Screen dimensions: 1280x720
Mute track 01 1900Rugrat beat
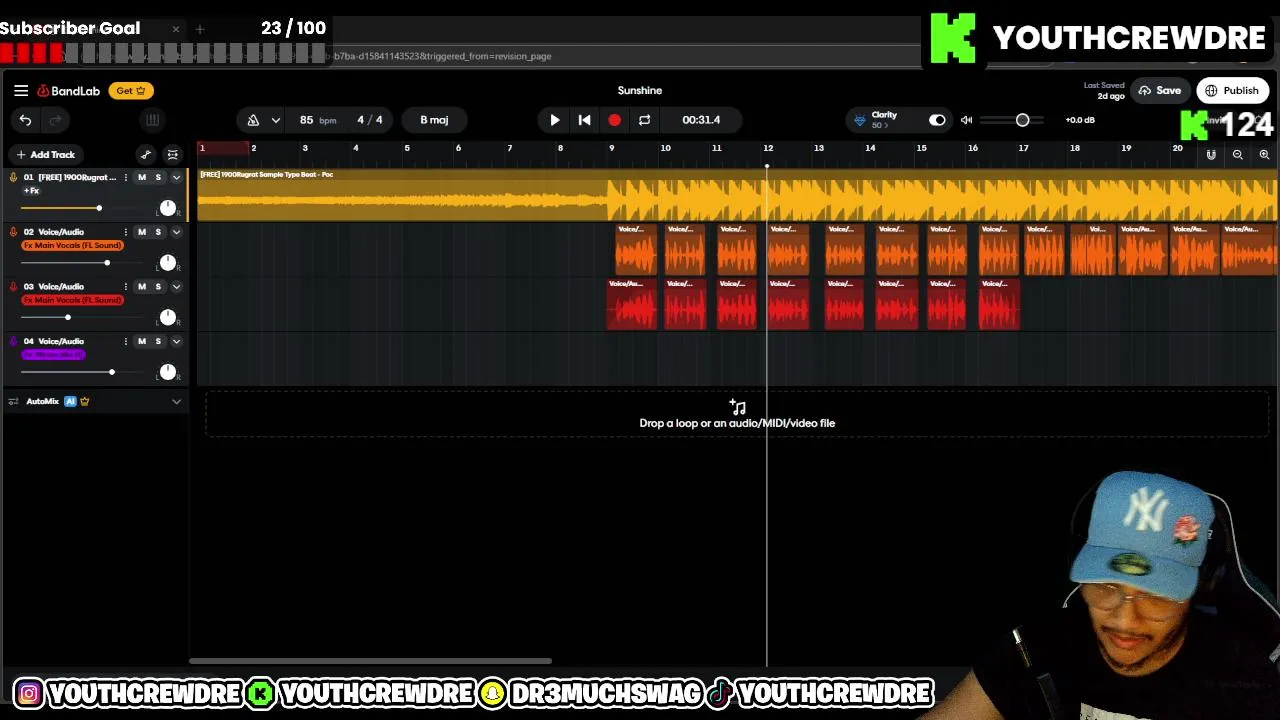tap(142, 177)
